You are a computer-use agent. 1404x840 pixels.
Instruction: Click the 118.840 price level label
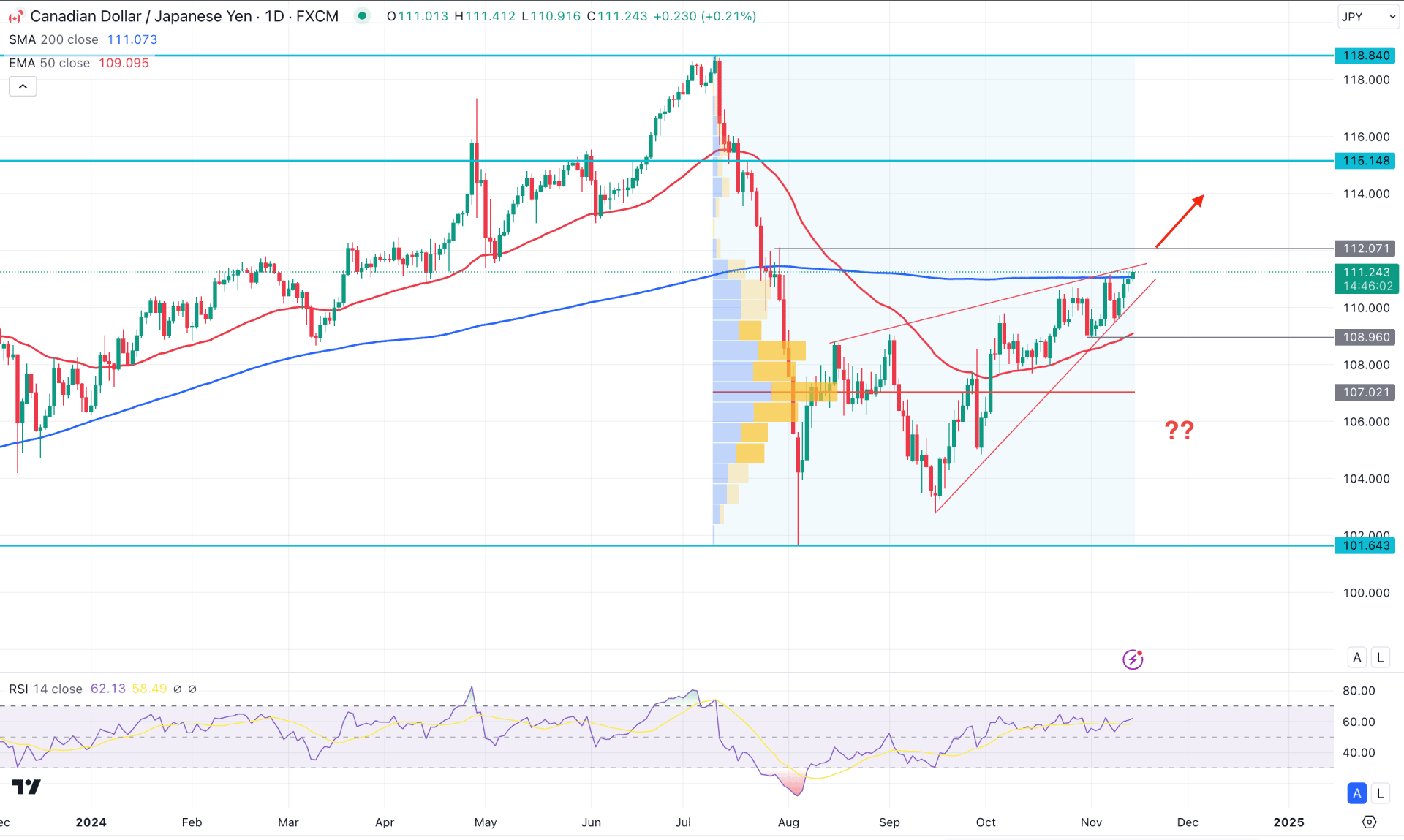coord(1365,56)
